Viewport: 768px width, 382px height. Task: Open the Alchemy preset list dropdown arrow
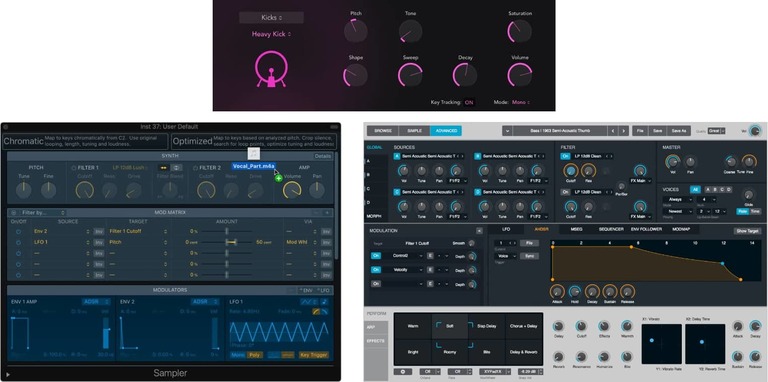click(507, 131)
